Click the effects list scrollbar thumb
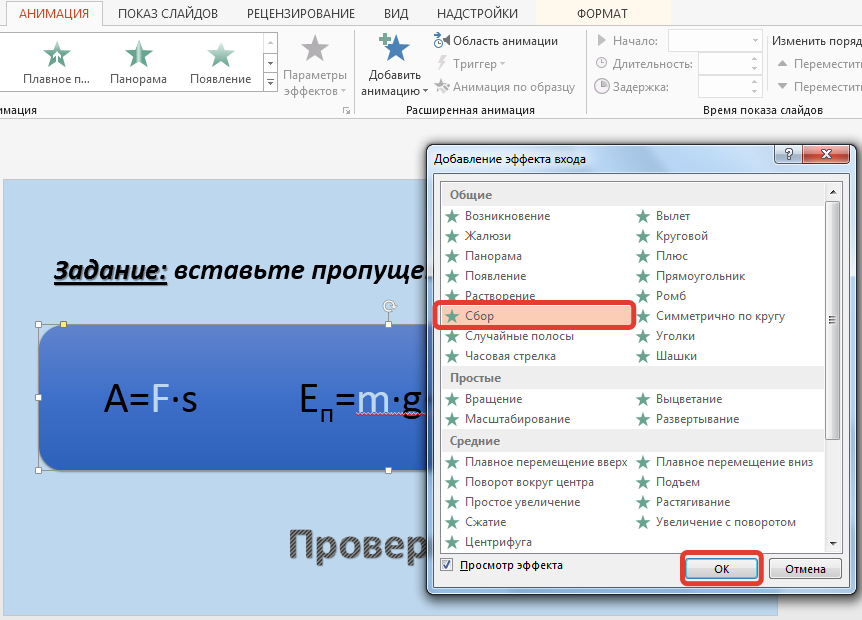Viewport: 862px width, 620px height. [x=833, y=320]
